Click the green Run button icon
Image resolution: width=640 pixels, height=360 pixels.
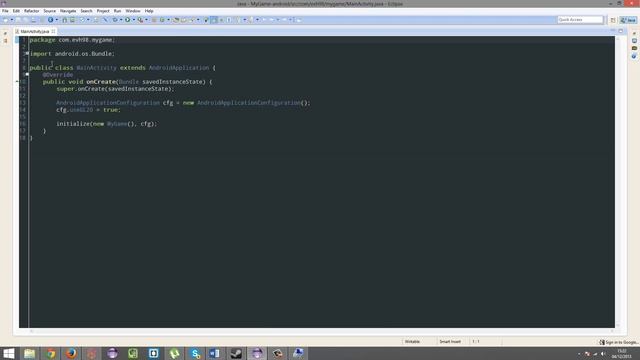[127, 20]
